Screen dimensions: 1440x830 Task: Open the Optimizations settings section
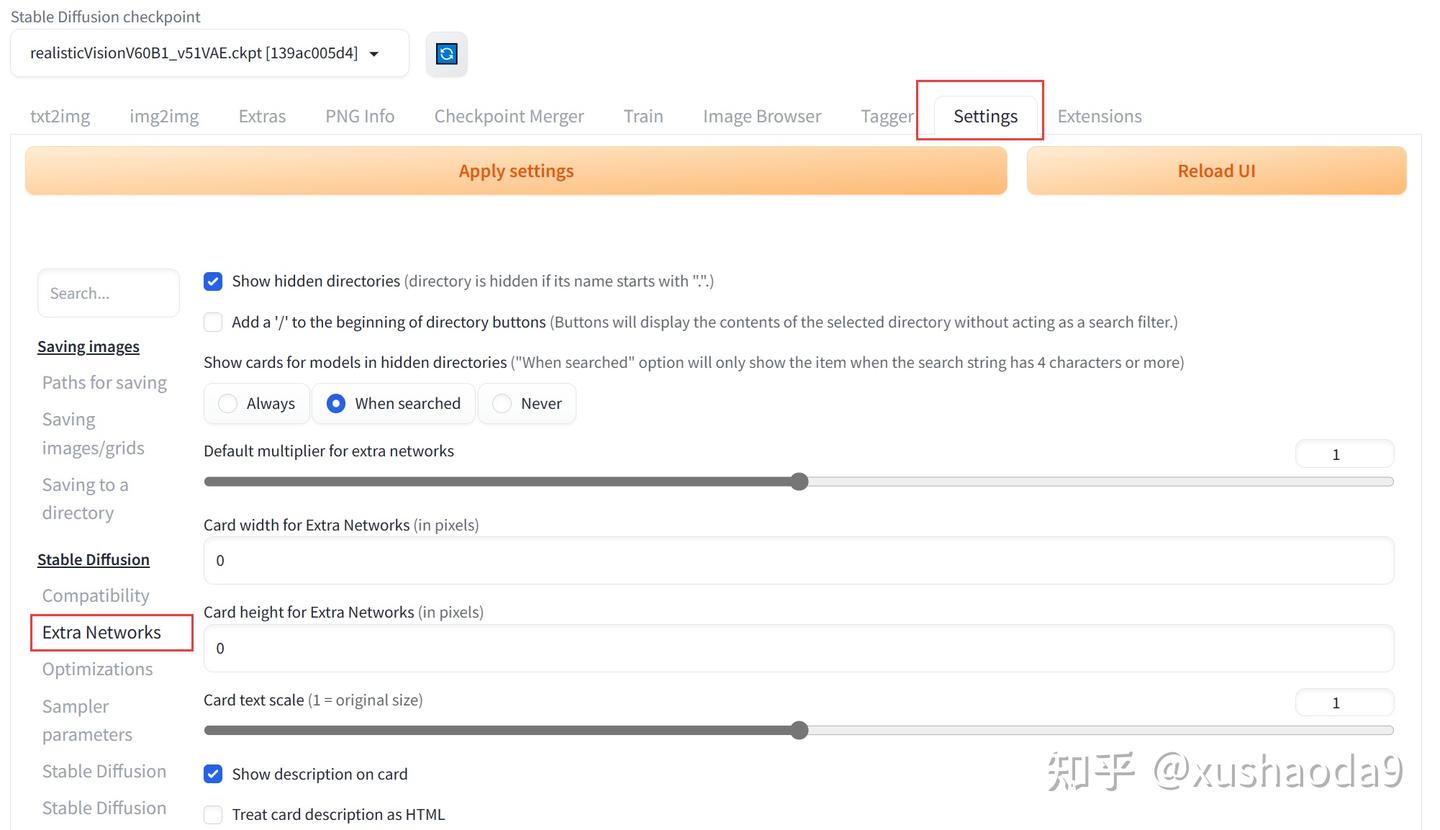pos(97,668)
